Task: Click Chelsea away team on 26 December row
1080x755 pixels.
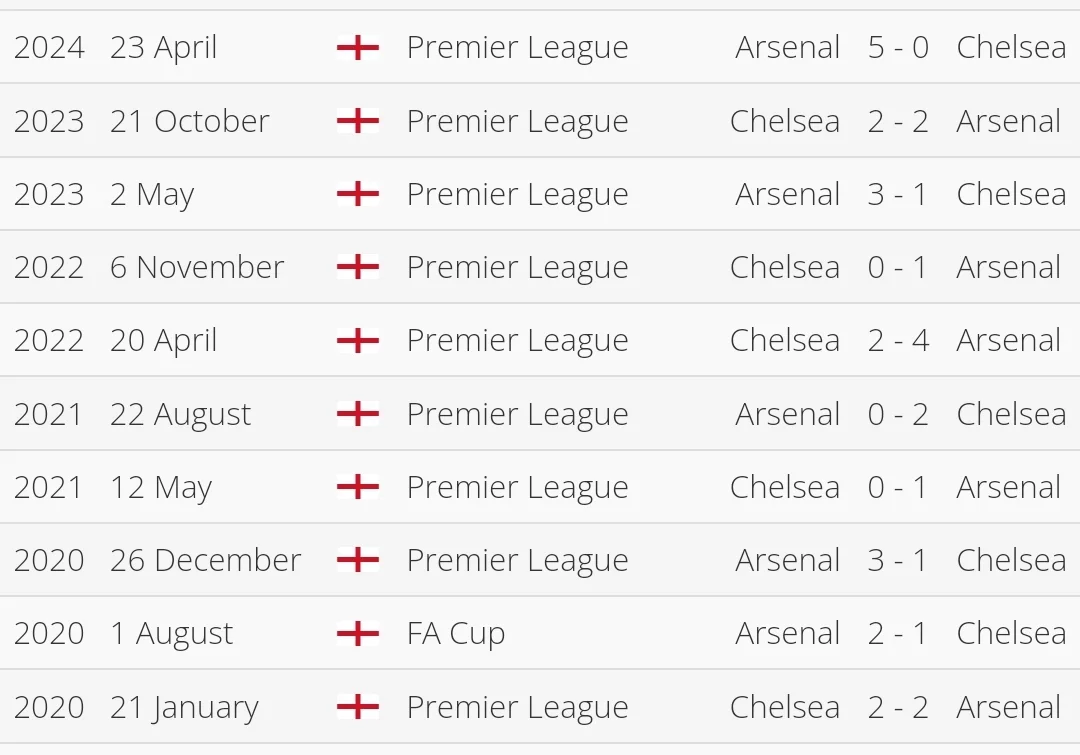Action: click(1011, 560)
